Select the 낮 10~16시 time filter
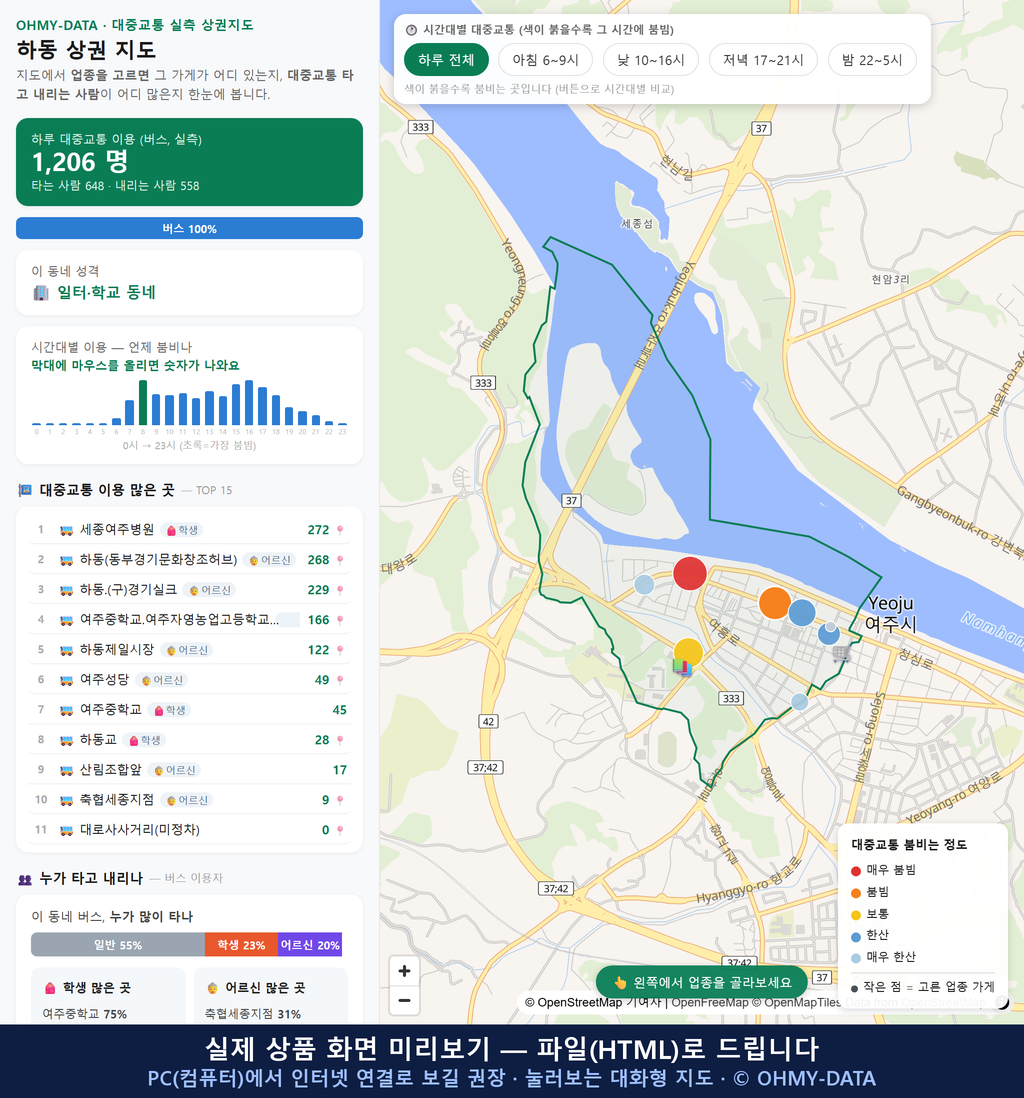Screen dimensions: 1024x1098 [x=651, y=60]
